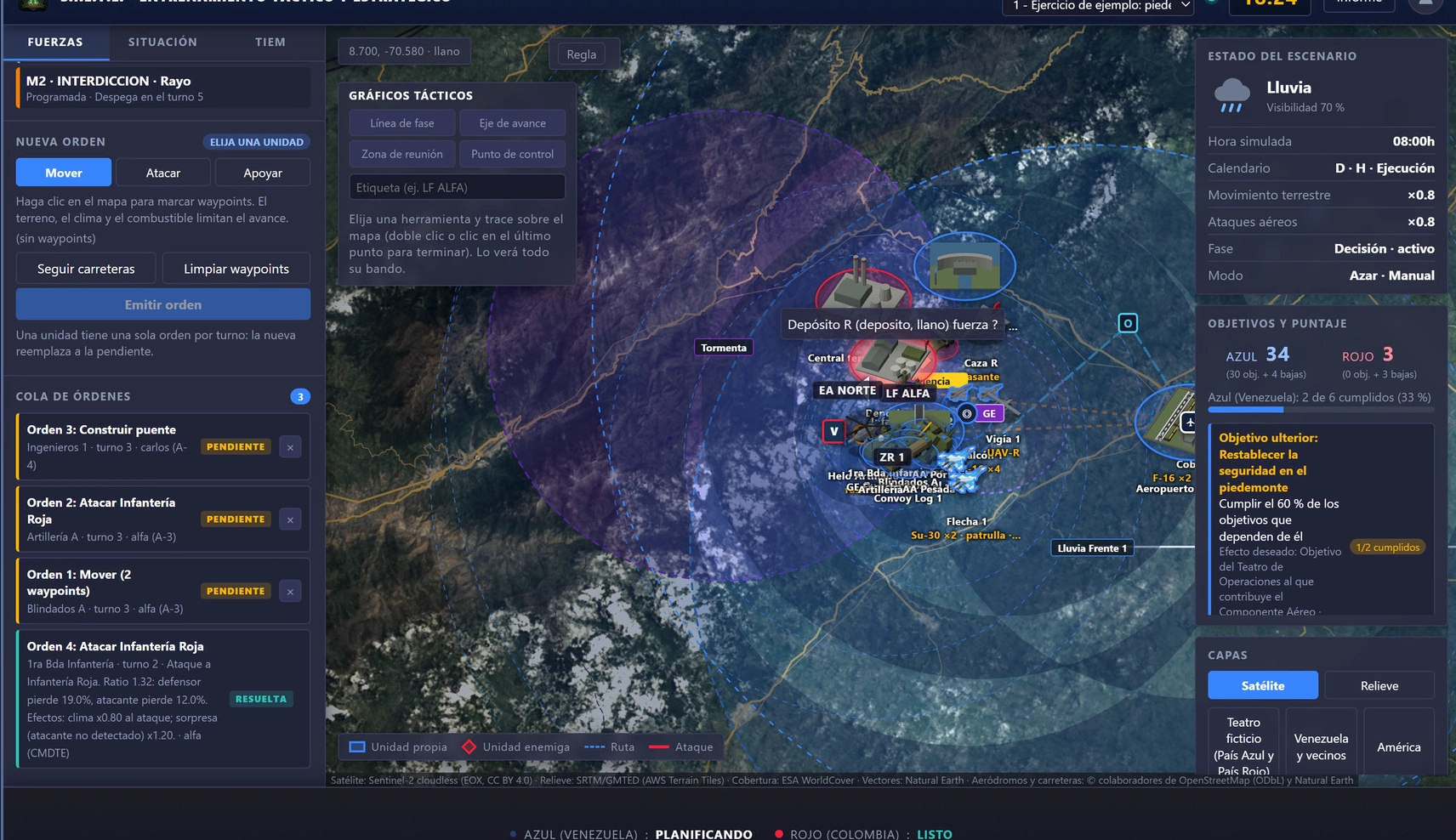The width and height of the screenshot is (1456, 840).
Task: Select the EA NORTE map label
Action: pos(847,390)
